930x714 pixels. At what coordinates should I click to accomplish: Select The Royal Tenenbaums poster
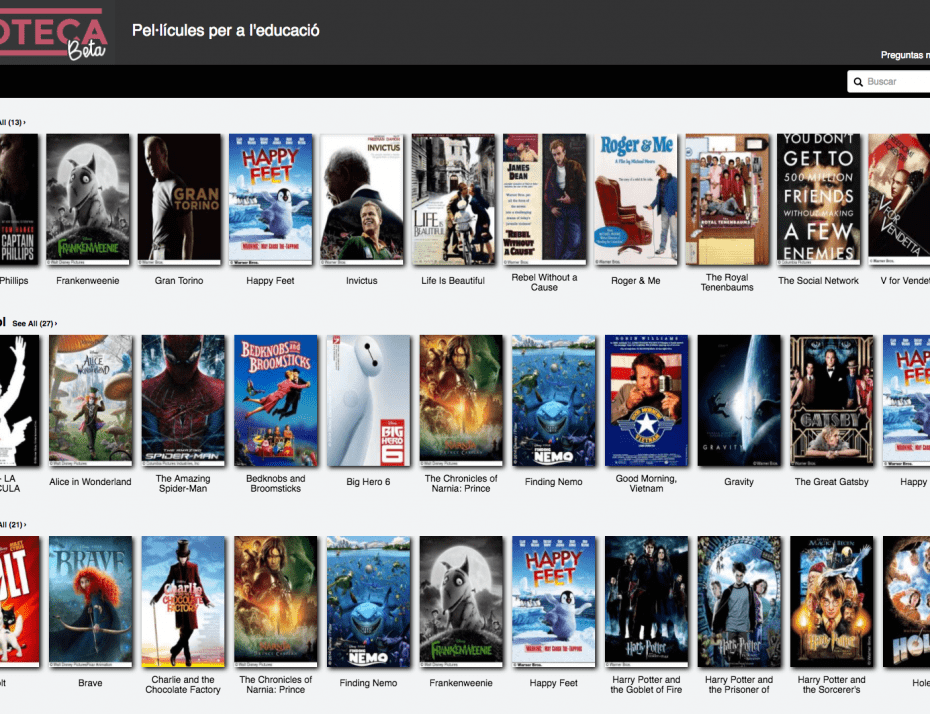coord(727,199)
